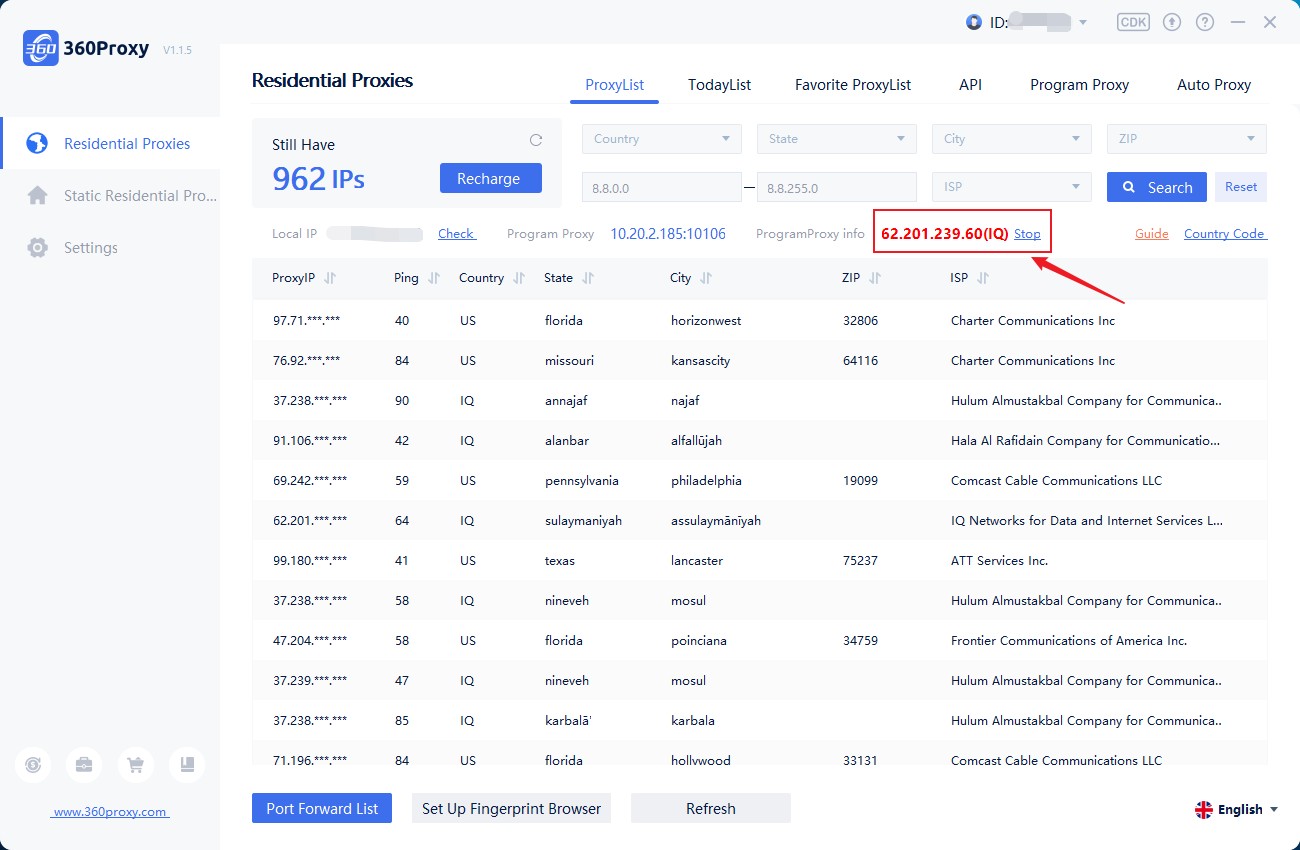1300x850 pixels.
Task: Switch to the ProxyList tab
Action: click(615, 85)
